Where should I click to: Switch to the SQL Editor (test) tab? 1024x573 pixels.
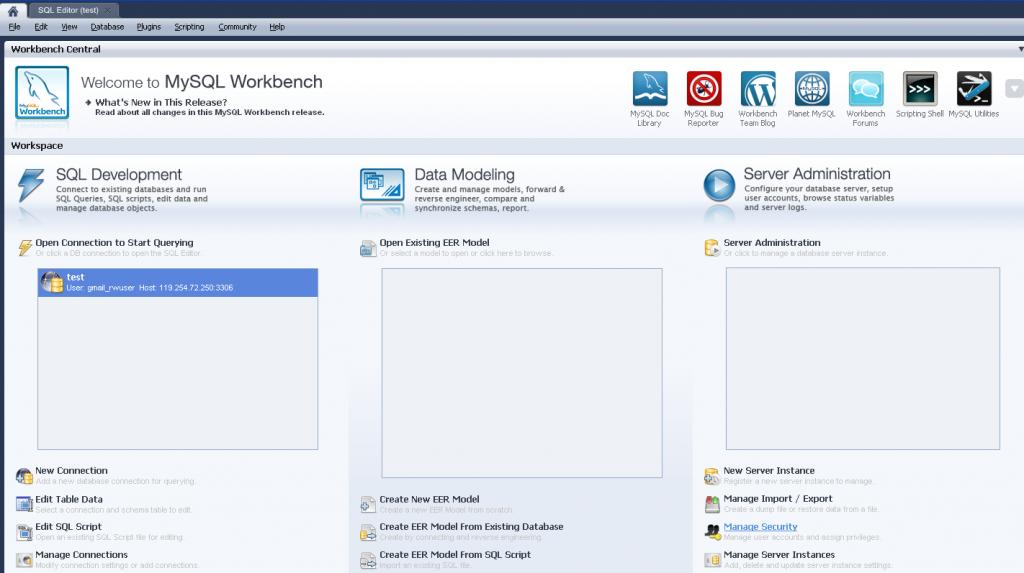click(68, 10)
